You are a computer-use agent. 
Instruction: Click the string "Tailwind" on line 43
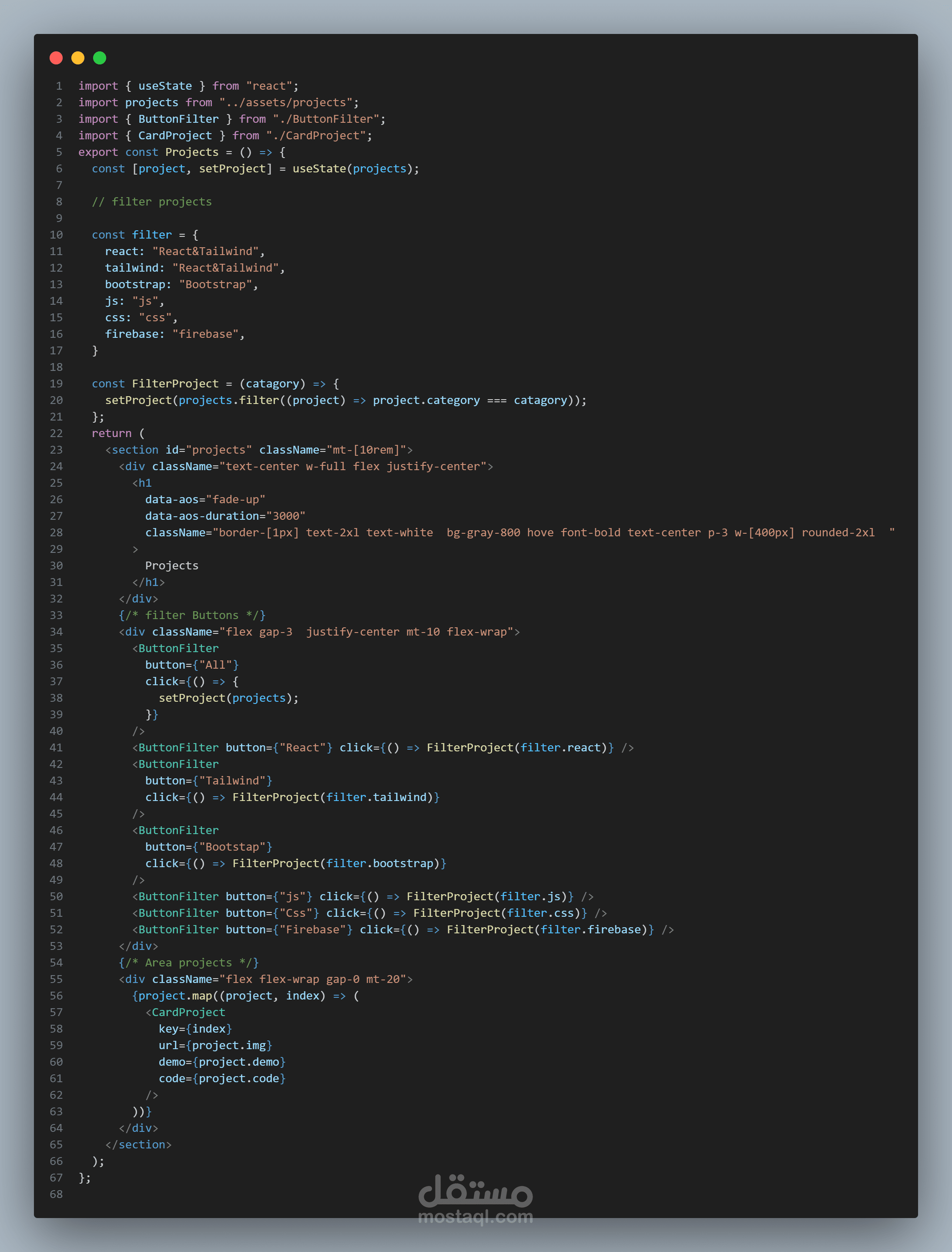point(232,780)
